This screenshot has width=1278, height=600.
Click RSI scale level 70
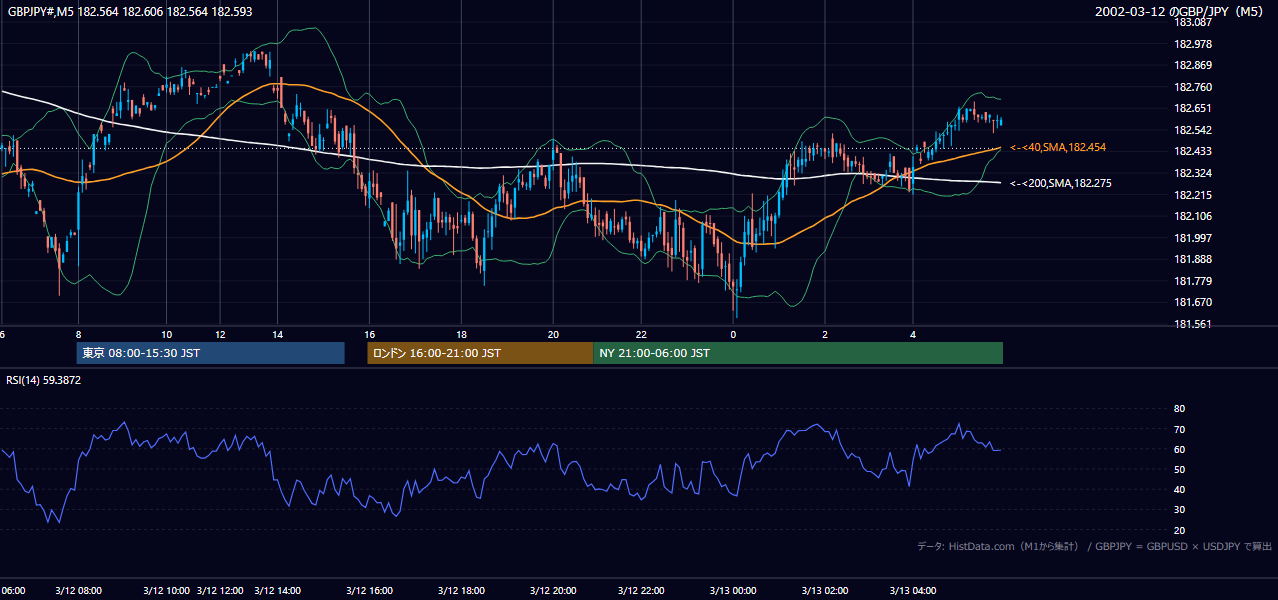[x=1179, y=429]
